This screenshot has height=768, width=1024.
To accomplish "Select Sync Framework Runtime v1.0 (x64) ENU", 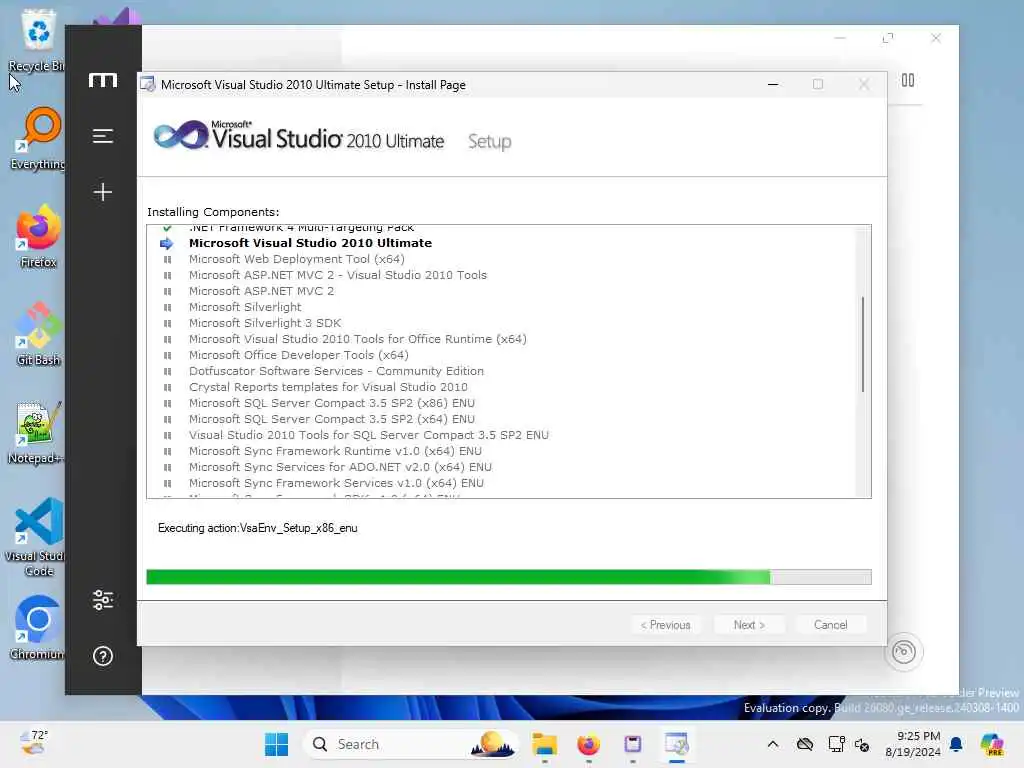I will [335, 451].
